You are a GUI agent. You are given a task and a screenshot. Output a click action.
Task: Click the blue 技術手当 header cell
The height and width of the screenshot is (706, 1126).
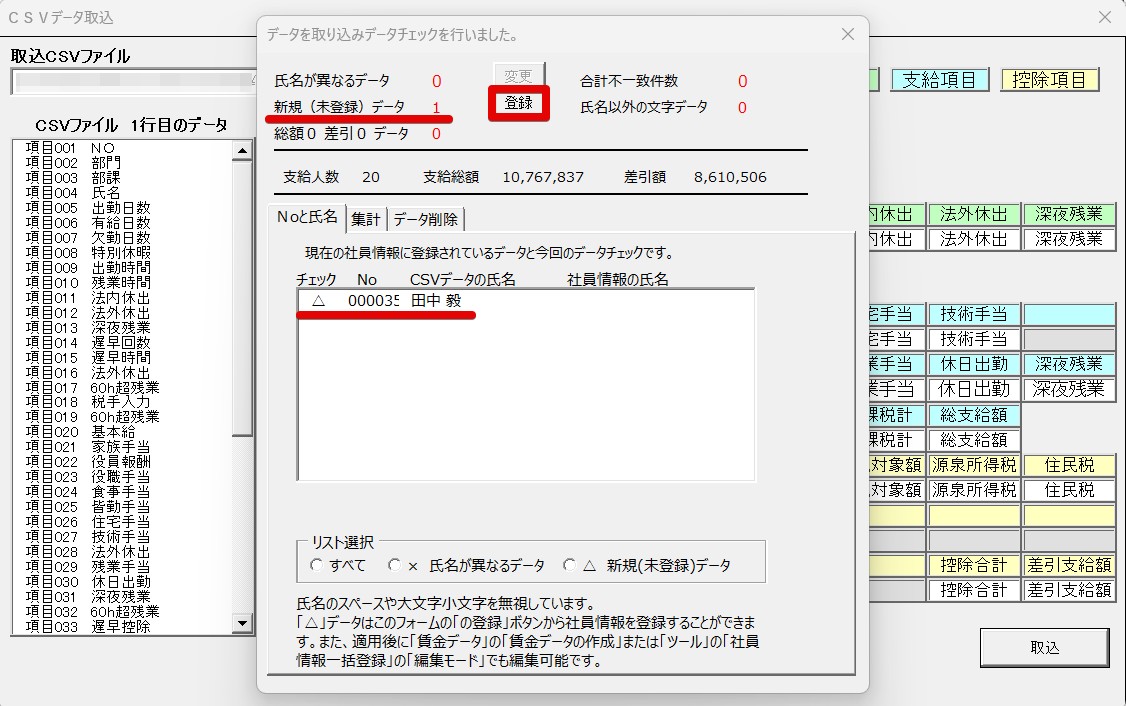point(974,314)
